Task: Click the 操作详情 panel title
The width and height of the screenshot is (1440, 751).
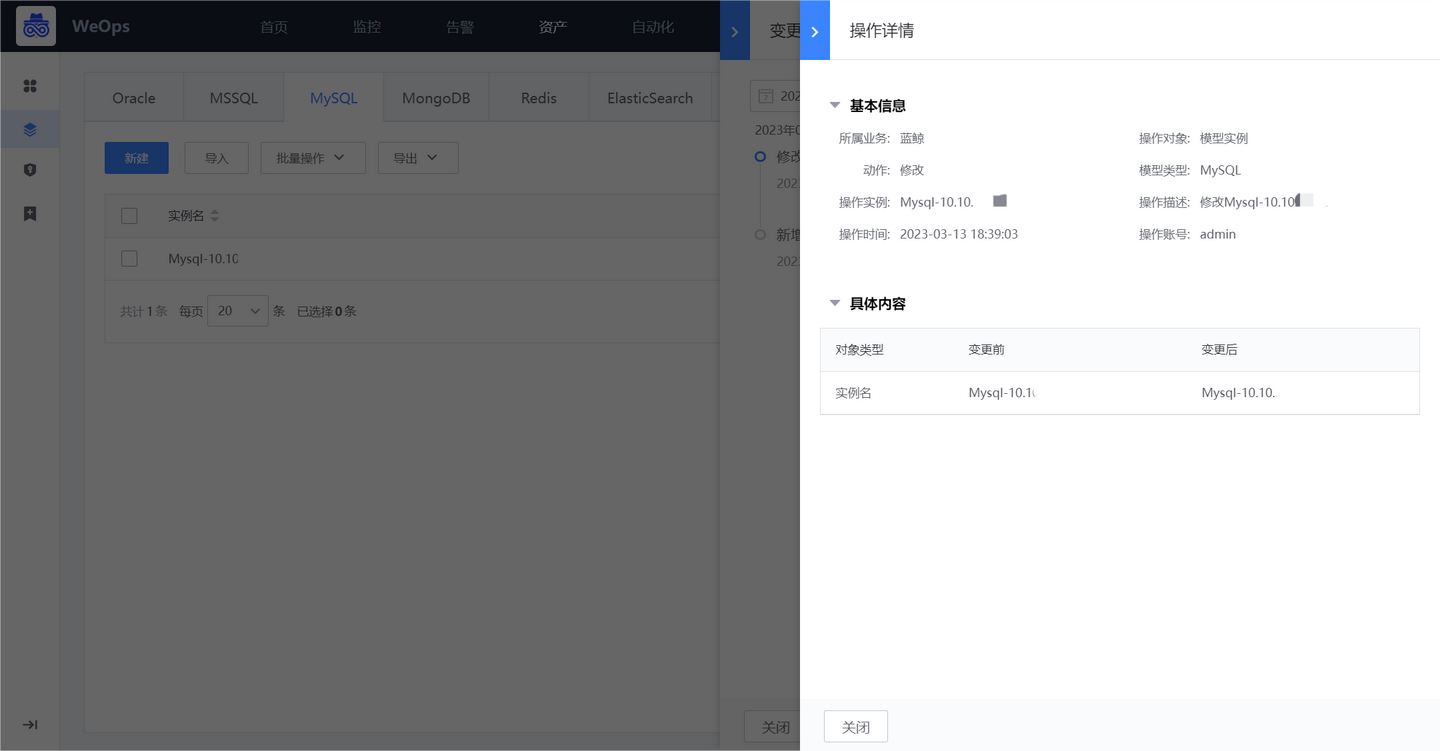Action: click(x=881, y=30)
